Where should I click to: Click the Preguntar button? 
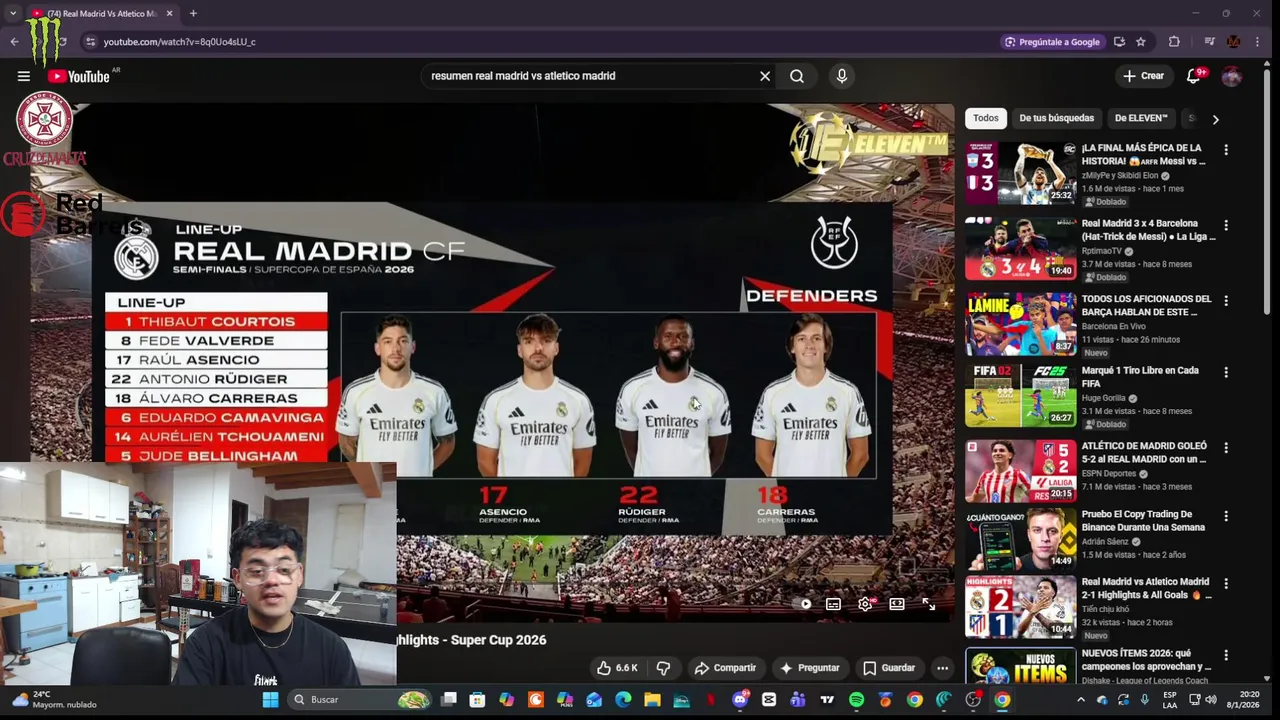[x=810, y=668]
